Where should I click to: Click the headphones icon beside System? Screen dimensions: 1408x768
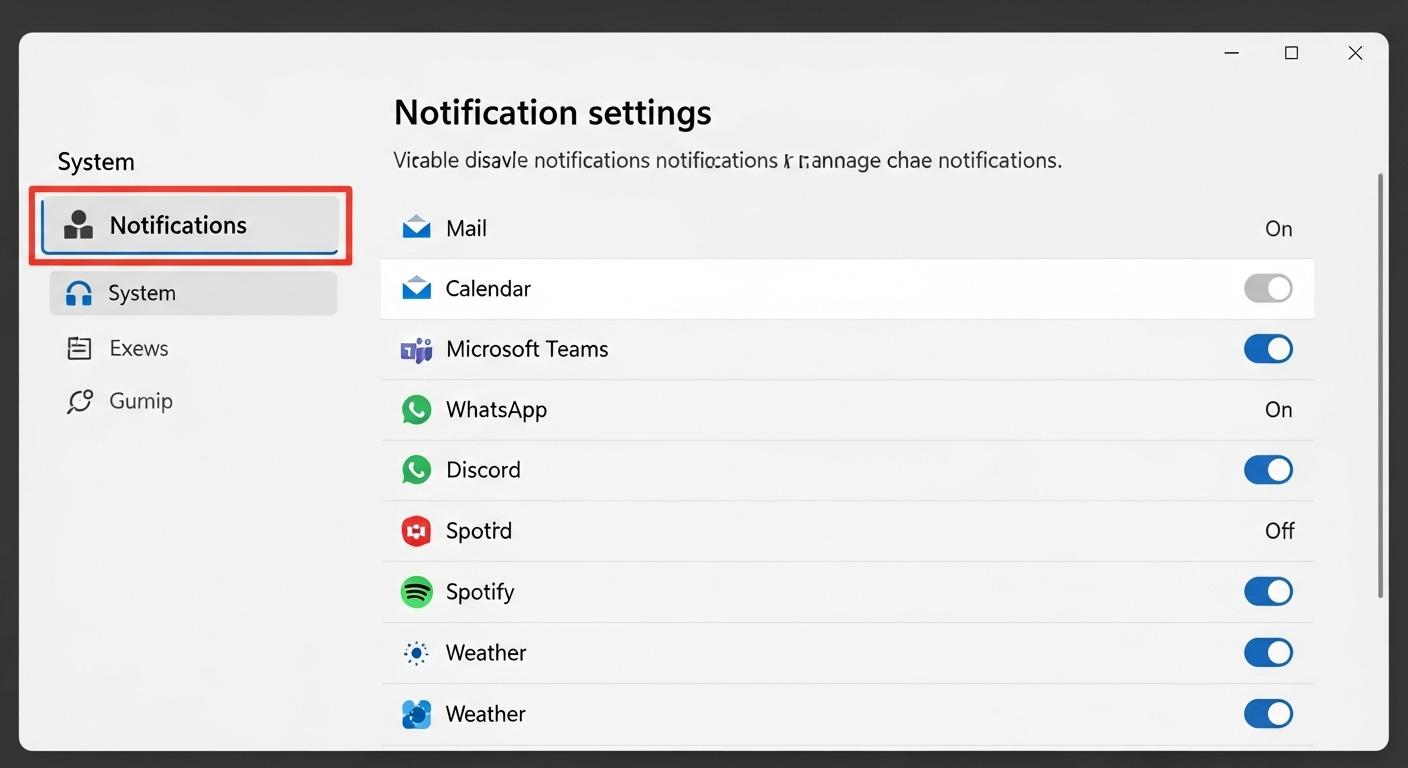[x=80, y=292]
